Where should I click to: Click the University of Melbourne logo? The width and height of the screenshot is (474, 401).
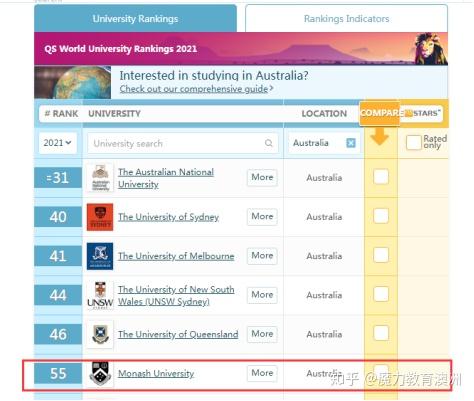click(x=100, y=256)
